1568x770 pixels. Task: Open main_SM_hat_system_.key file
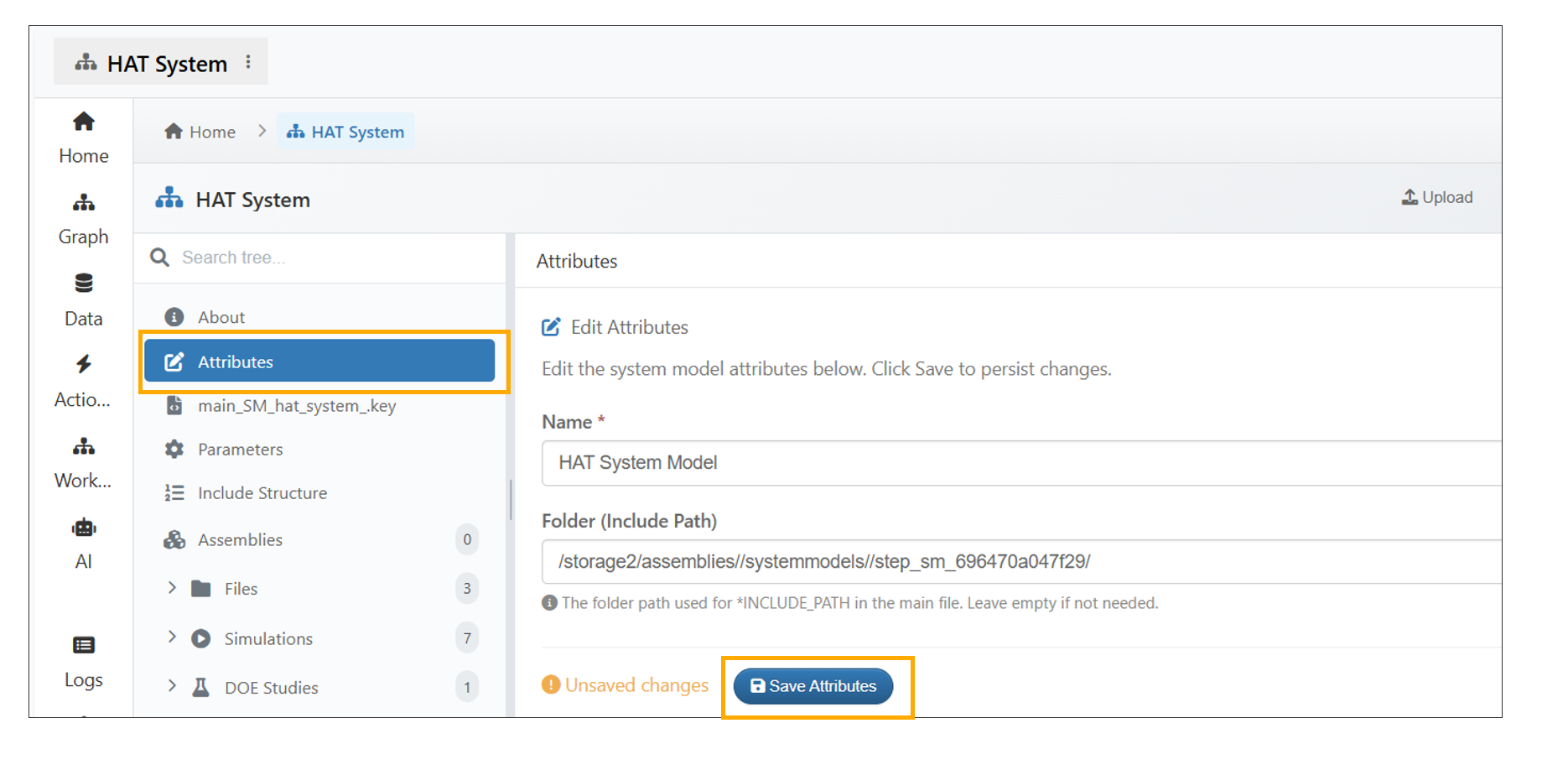(x=296, y=406)
